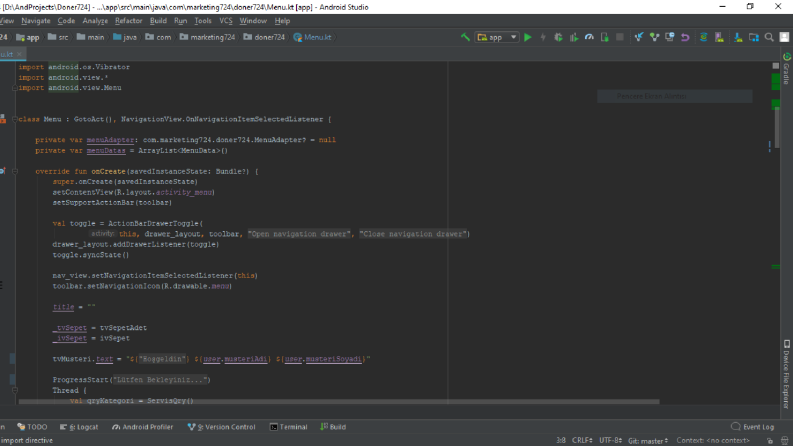The image size is (793, 446).
Task: Open Git master branch popup
Action: [x=648, y=440]
